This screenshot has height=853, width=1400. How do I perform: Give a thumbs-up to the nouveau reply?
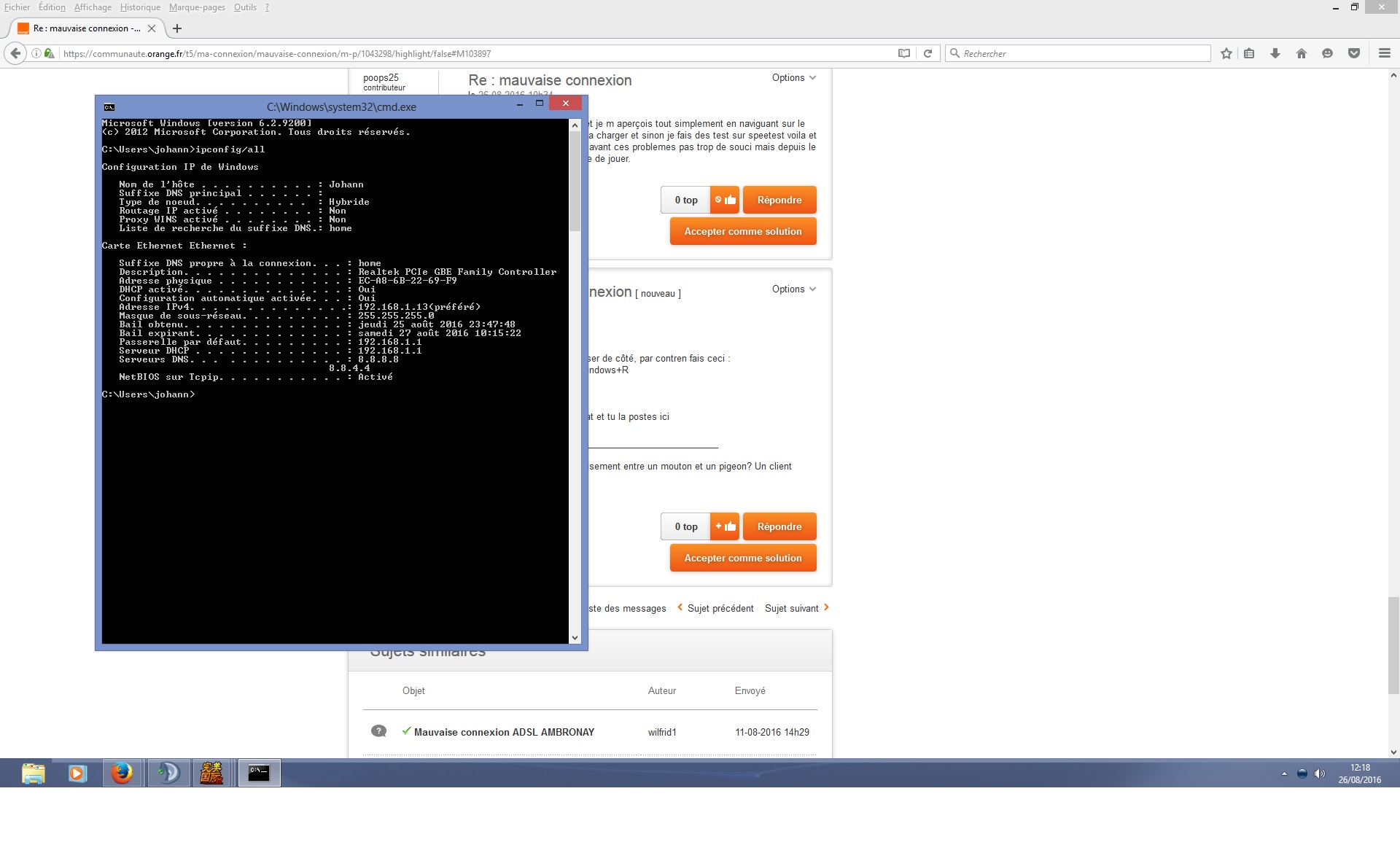pos(725,526)
